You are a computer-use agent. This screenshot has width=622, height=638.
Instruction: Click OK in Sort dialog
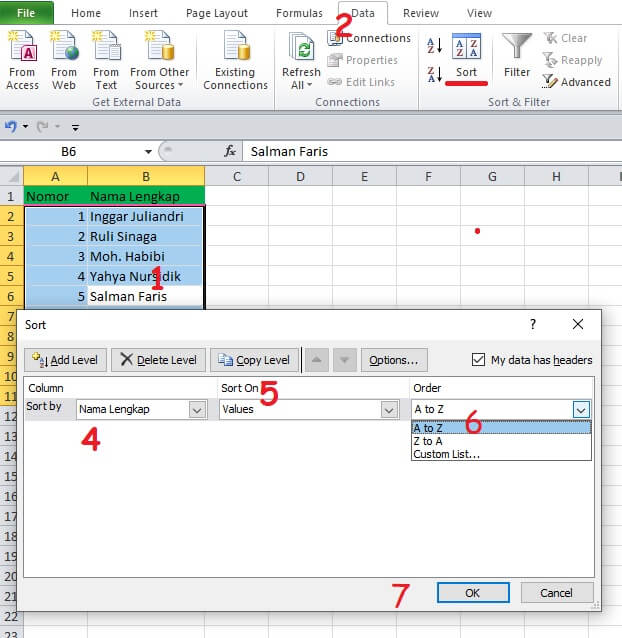point(473,593)
